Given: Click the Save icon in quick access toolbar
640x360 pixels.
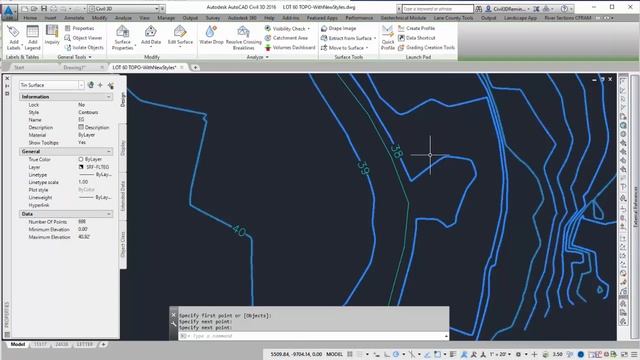Looking at the screenshot, I should pyautogui.click(x=44, y=9).
